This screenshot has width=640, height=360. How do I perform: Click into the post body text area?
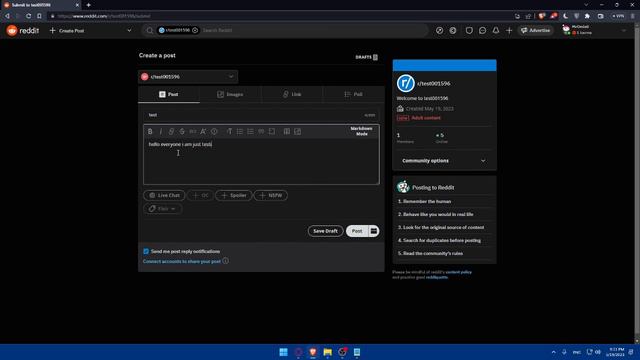[261, 161]
